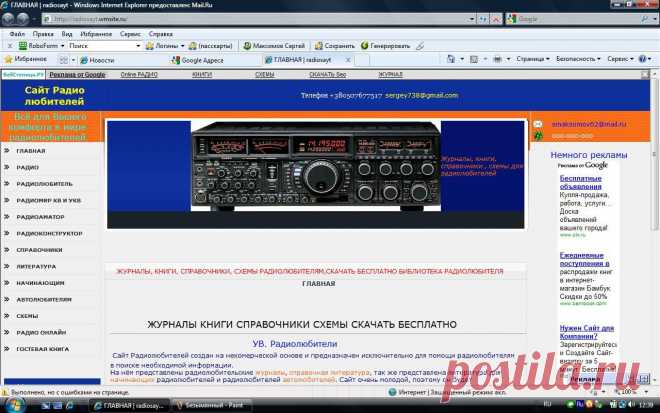This screenshot has height=413, width=660.
Task: Click the Stop loading icon
Action: click(496, 19)
